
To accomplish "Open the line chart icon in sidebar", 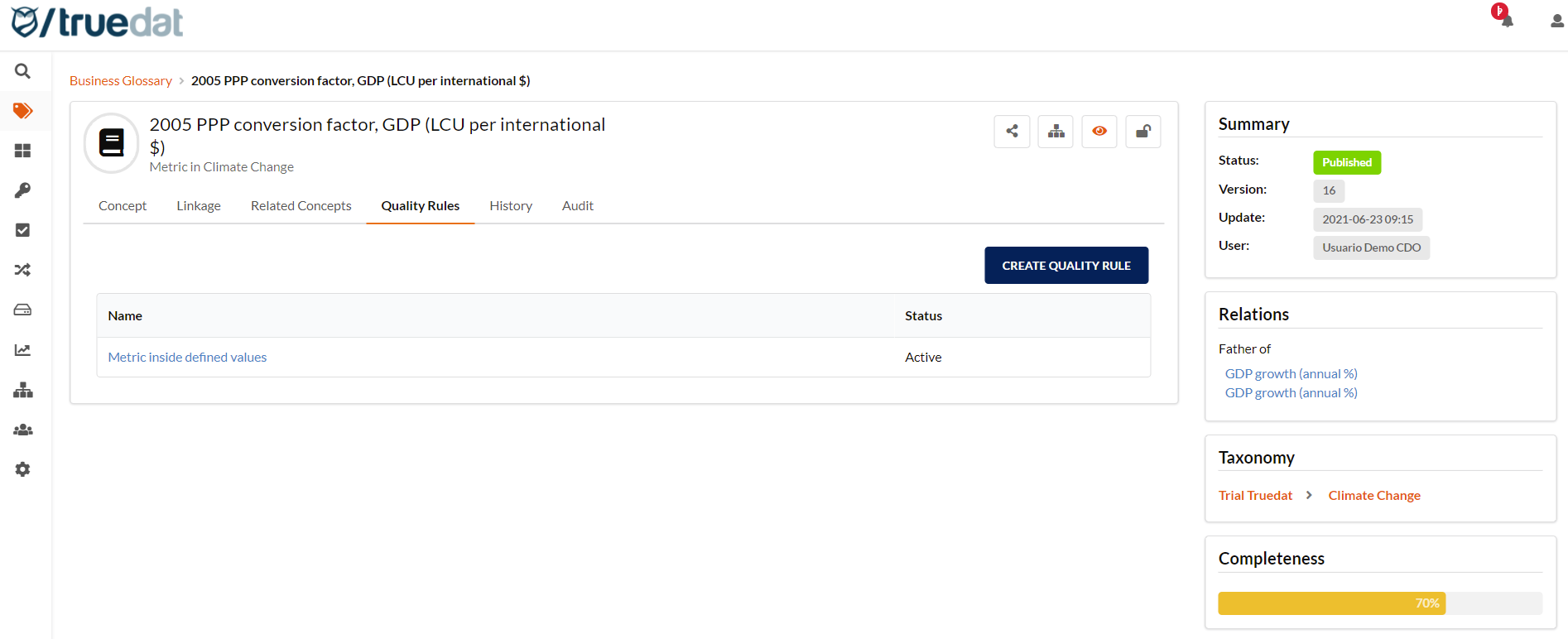I will pos(22,350).
